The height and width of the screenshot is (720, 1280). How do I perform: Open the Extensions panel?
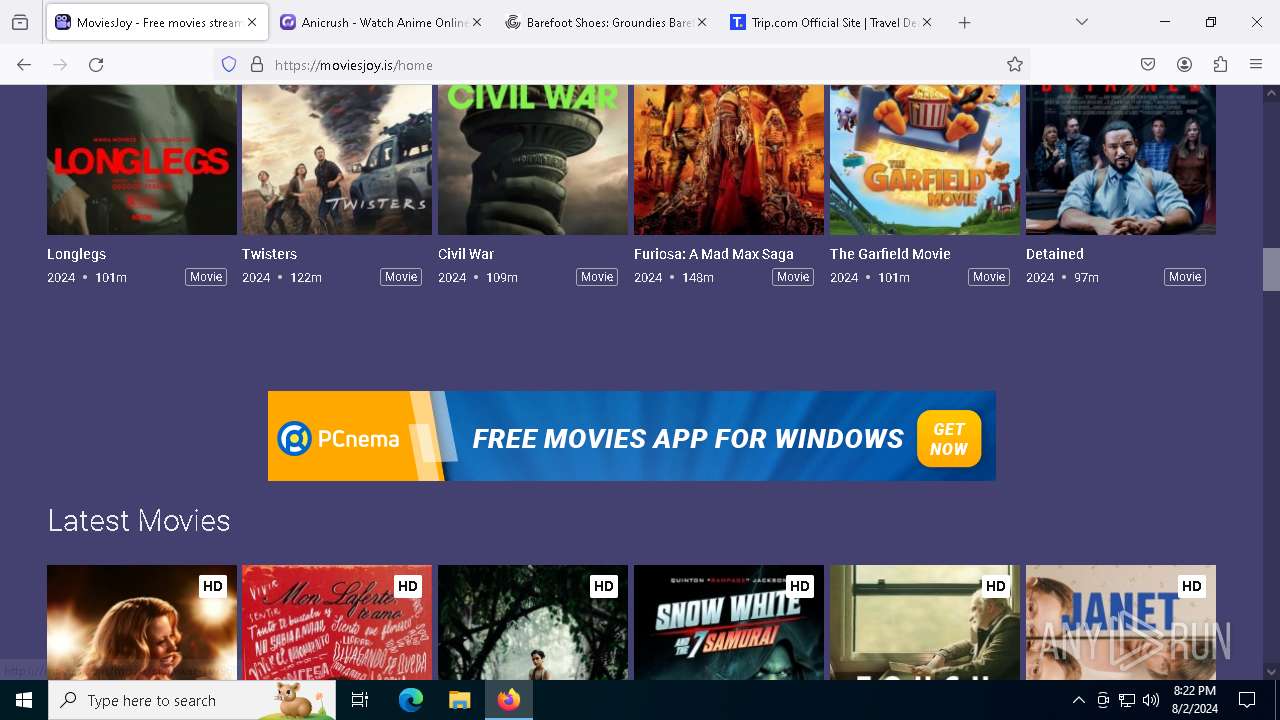(x=1220, y=65)
